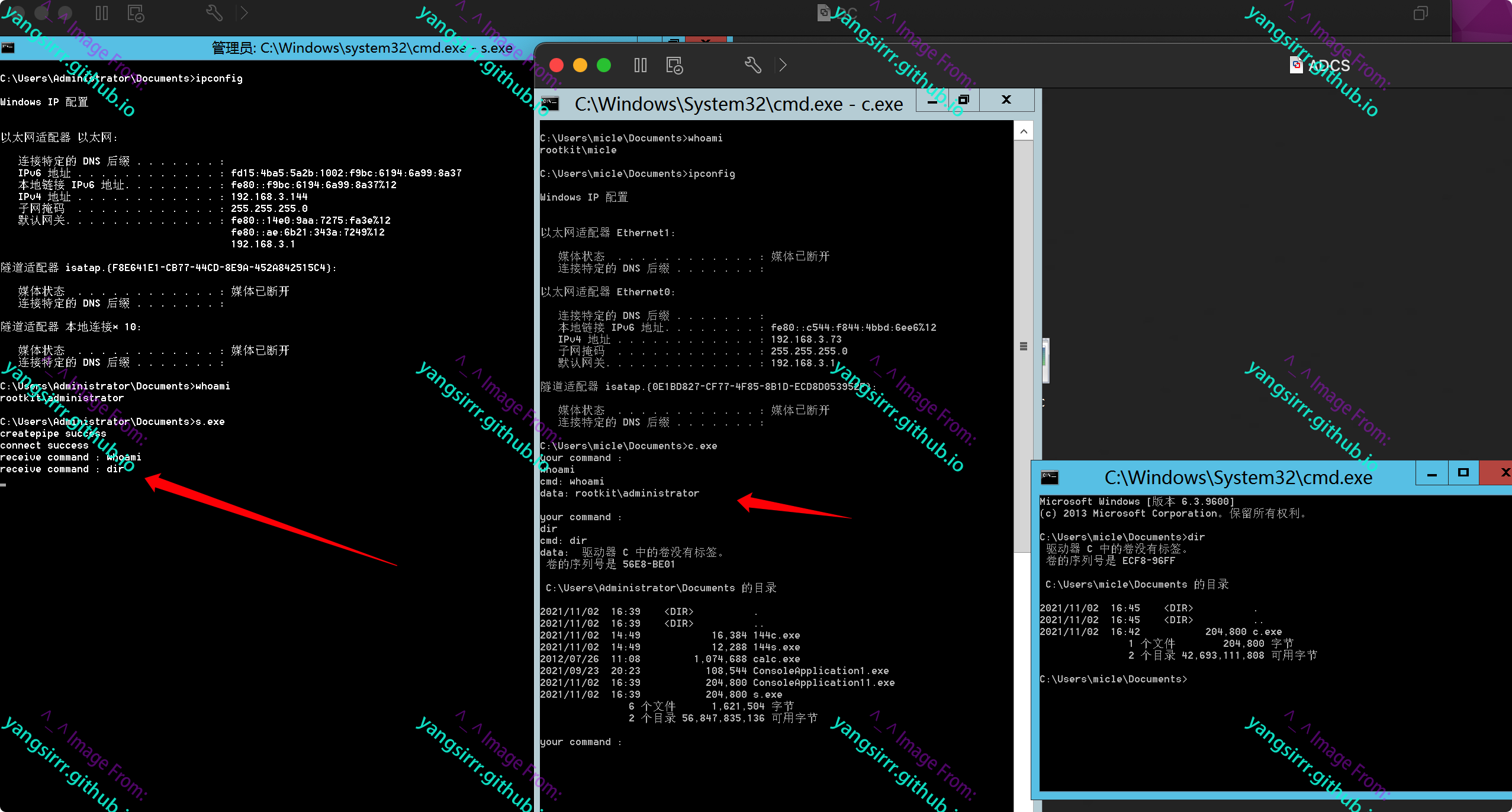The height and width of the screenshot is (812, 1512).
Task: Click scrollbar thumb in c.exe window
Action: 1024,346
